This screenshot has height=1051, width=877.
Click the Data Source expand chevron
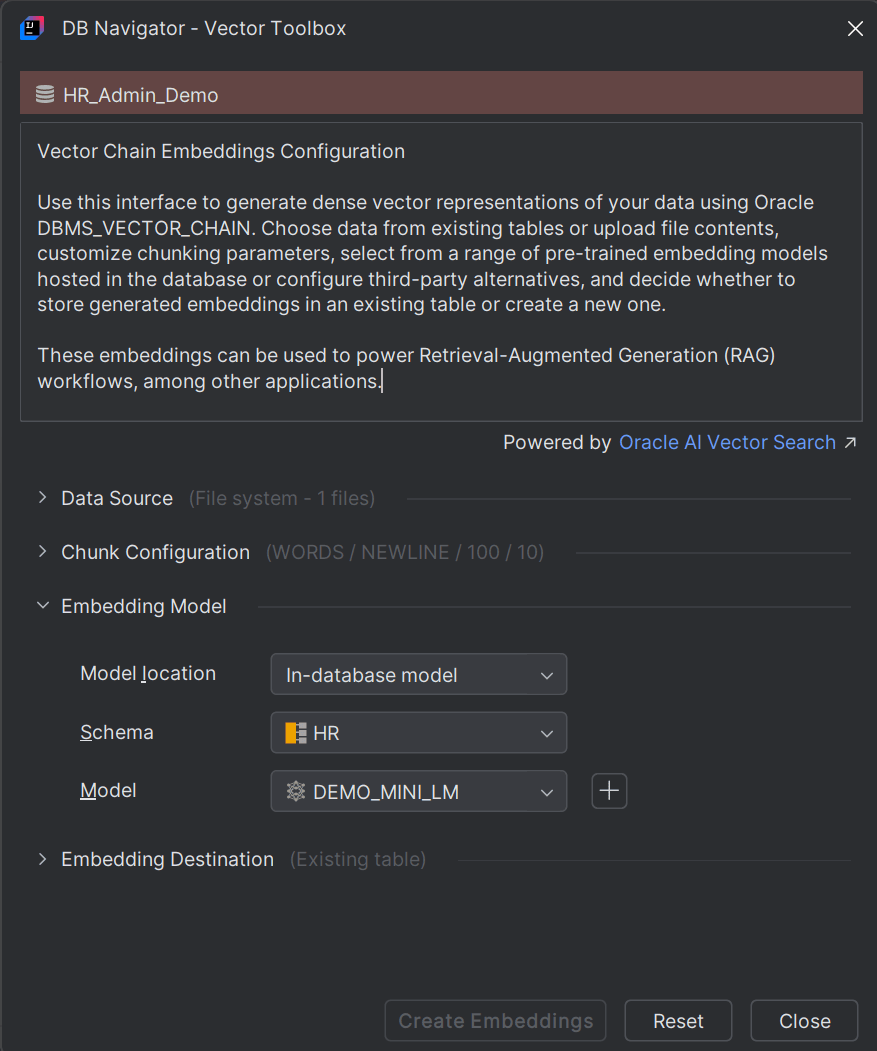click(x=42, y=497)
